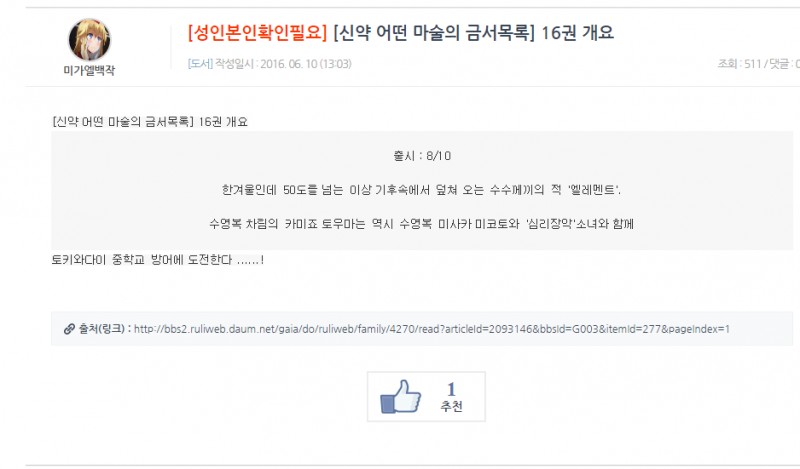Viewport: 800px width, 469px height.
Task: Click the 추천 label in recommend box
Action: [452, 406]
